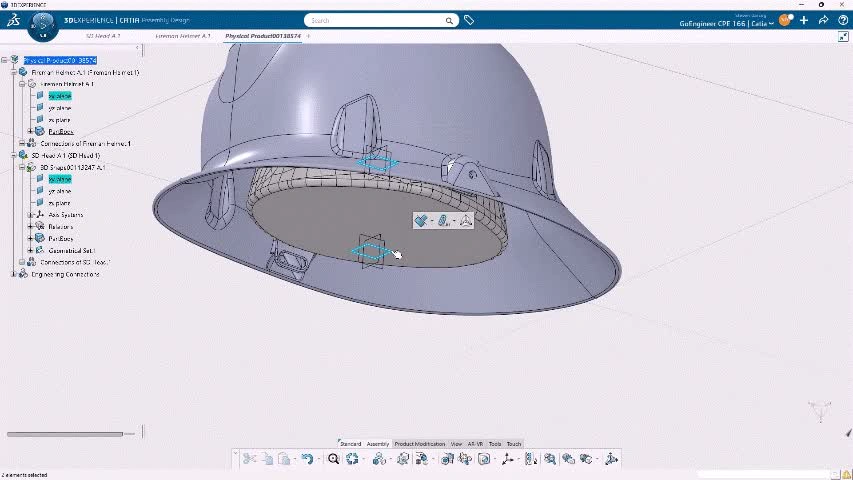Click the axis orientation triad bottom right
Viewport: 853px width, 480px height.
tap(820, 411)
